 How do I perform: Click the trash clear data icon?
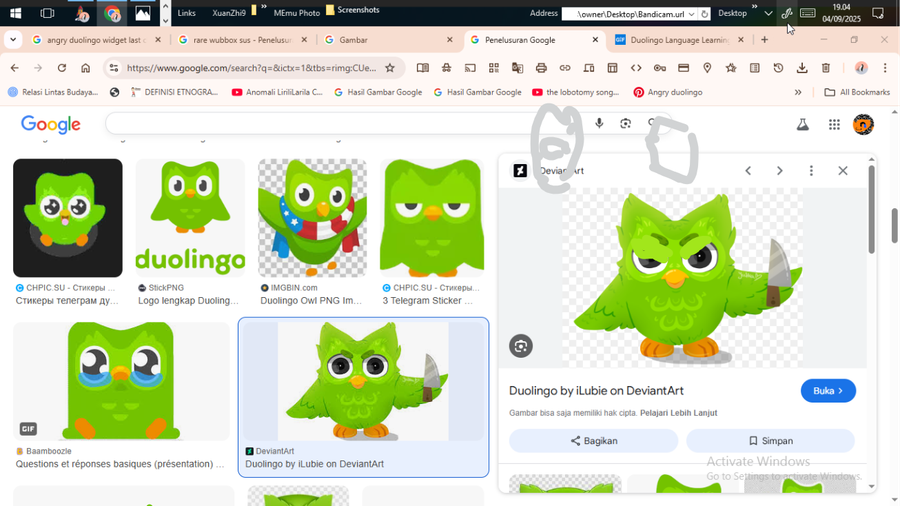pyautogui.click(x=825, y=68)
